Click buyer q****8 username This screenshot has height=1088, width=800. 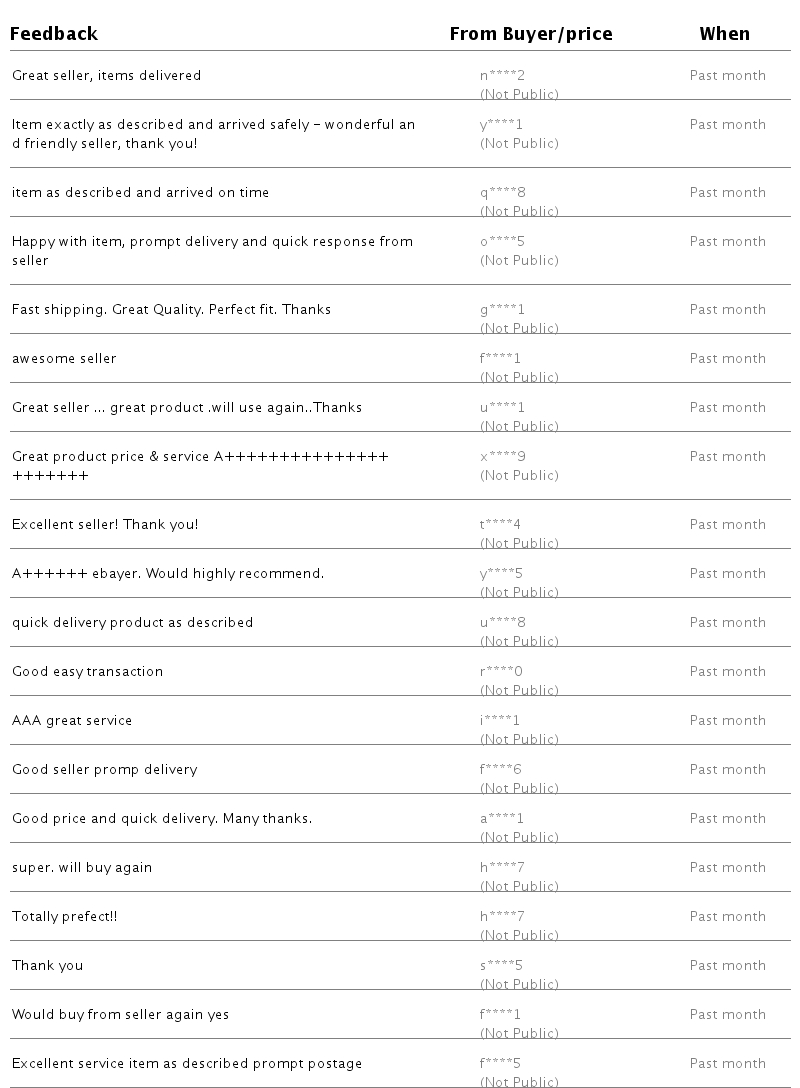(502, 192)
